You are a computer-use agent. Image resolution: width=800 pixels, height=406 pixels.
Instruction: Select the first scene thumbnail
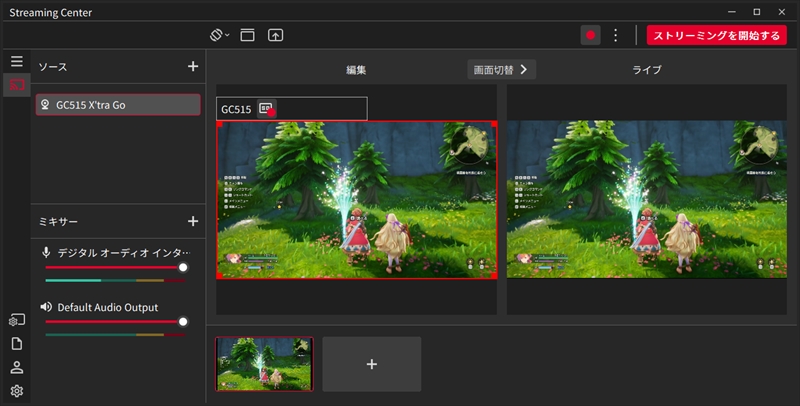click(264, 364)
